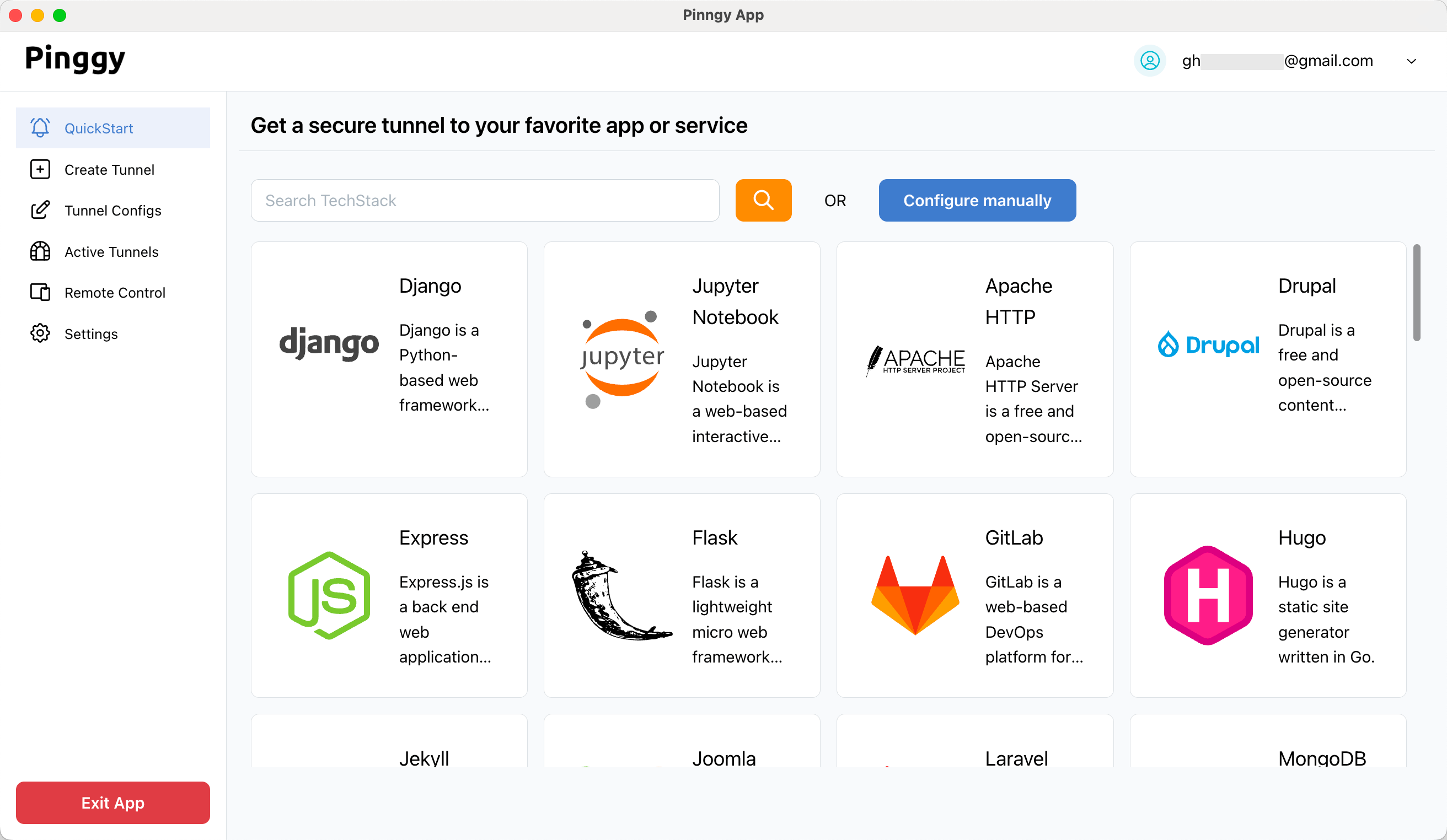The height and width of the screenshot is (840, 1447).
Task: Open the Create Tunnel menu item
Action: 113,169
